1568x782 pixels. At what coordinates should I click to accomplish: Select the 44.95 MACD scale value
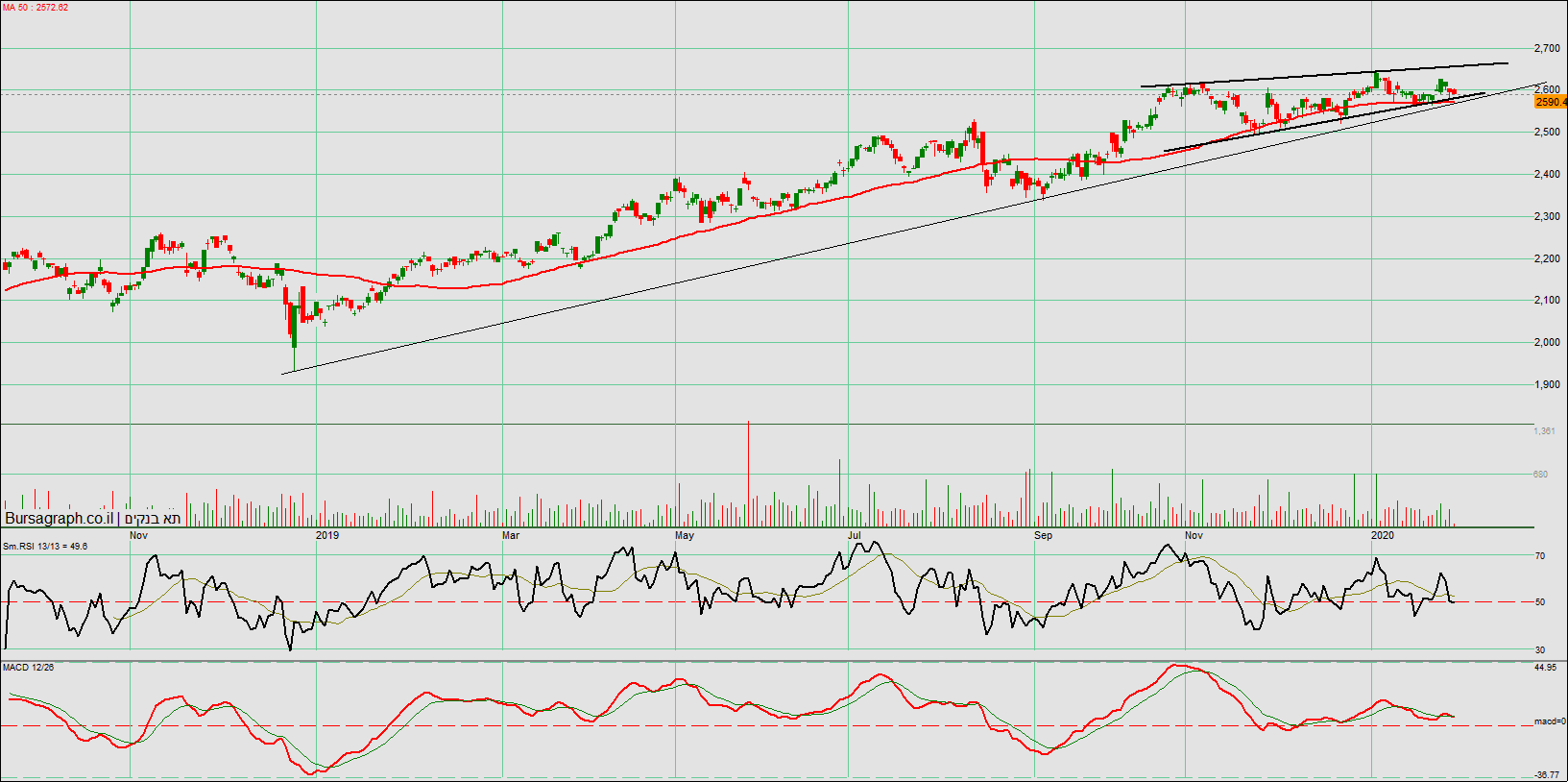1545,668
